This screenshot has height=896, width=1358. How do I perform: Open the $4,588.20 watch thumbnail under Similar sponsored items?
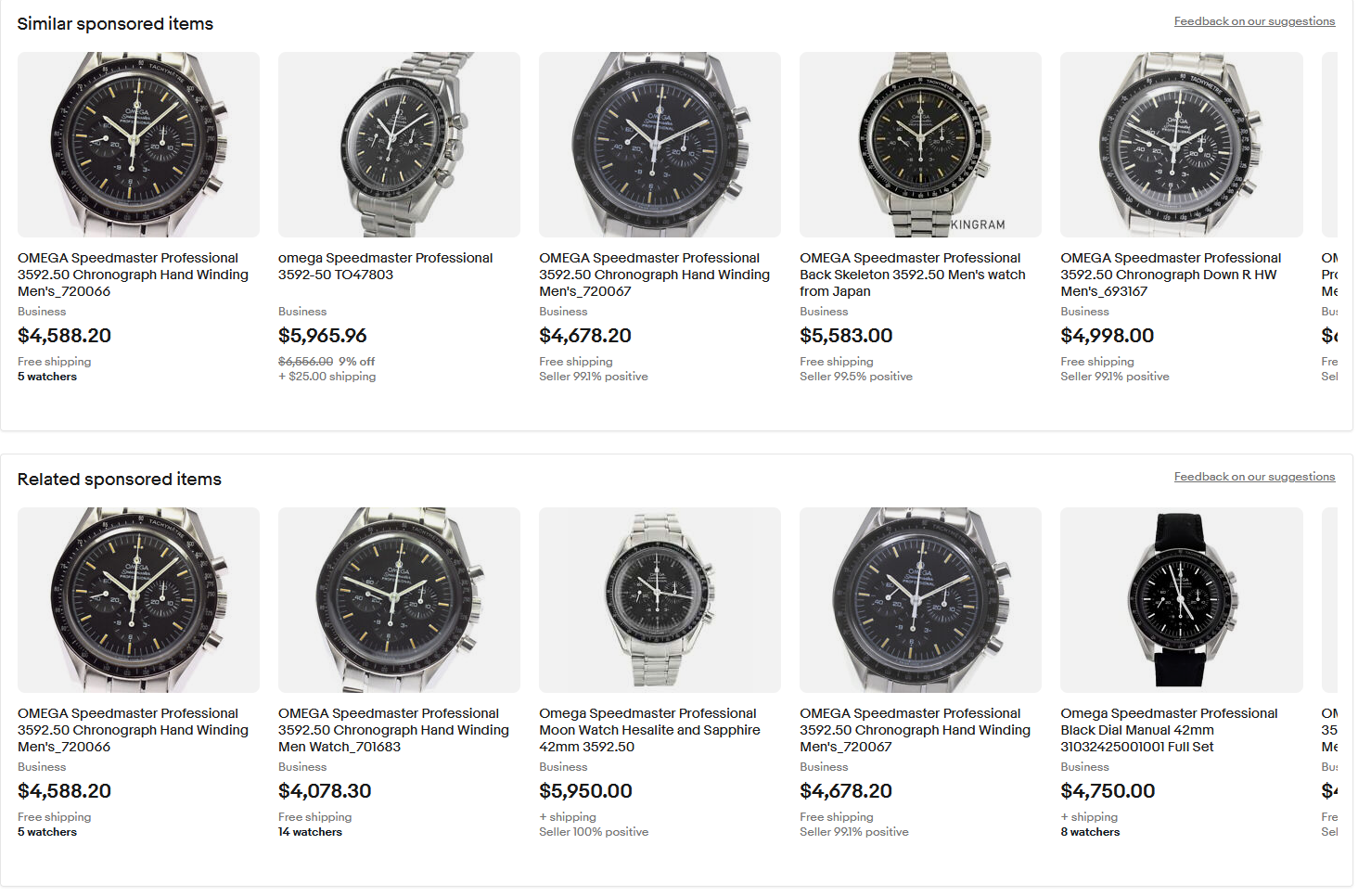138,145
